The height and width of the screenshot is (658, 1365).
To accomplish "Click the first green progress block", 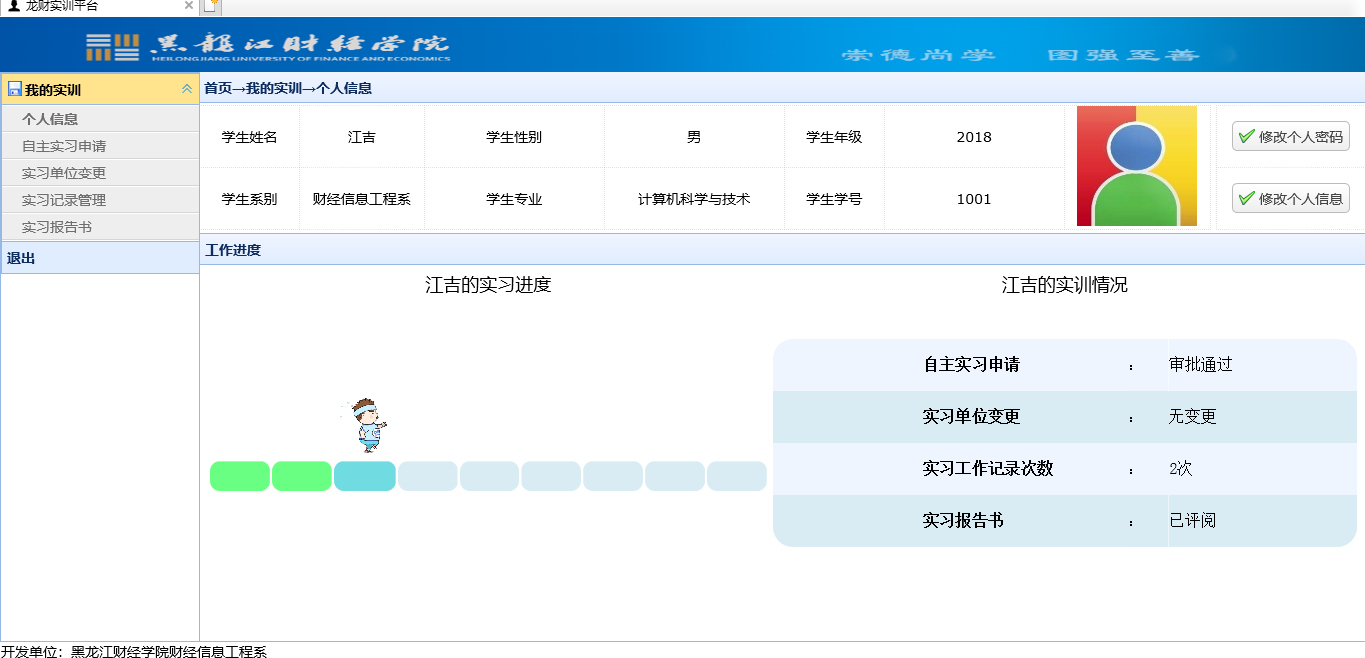I will (x=240, y=476).
